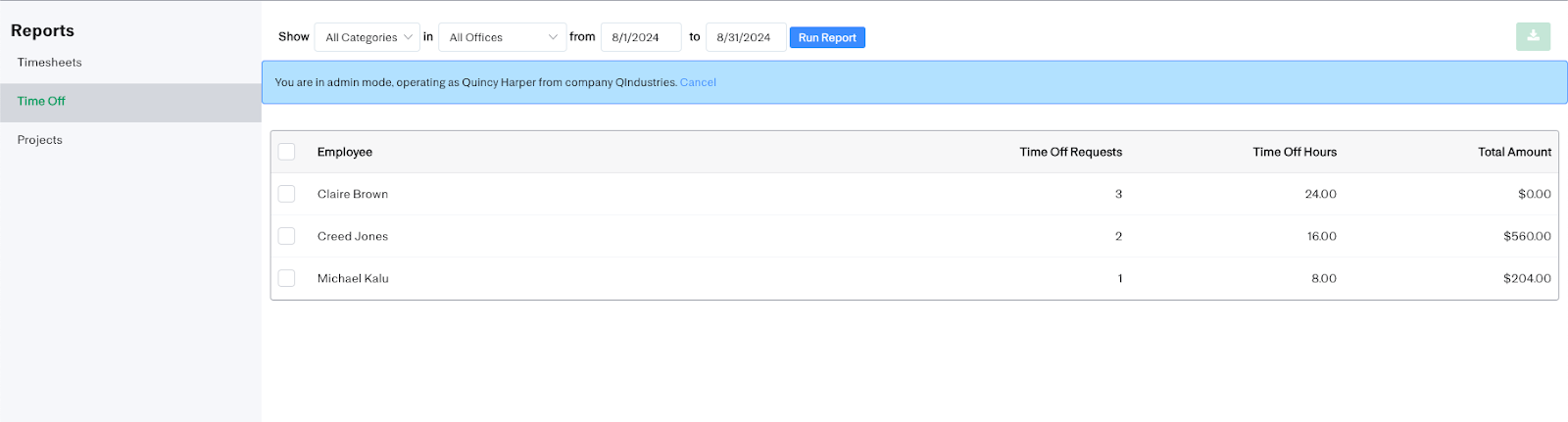Click the Time Off Requests column header

pyautogui.click(x=1070, y=152)
